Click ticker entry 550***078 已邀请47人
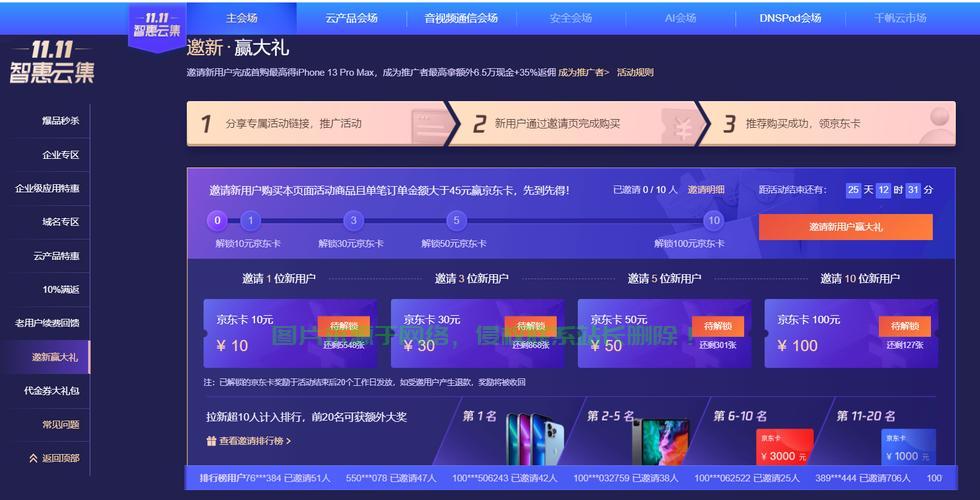 [391, 478]
